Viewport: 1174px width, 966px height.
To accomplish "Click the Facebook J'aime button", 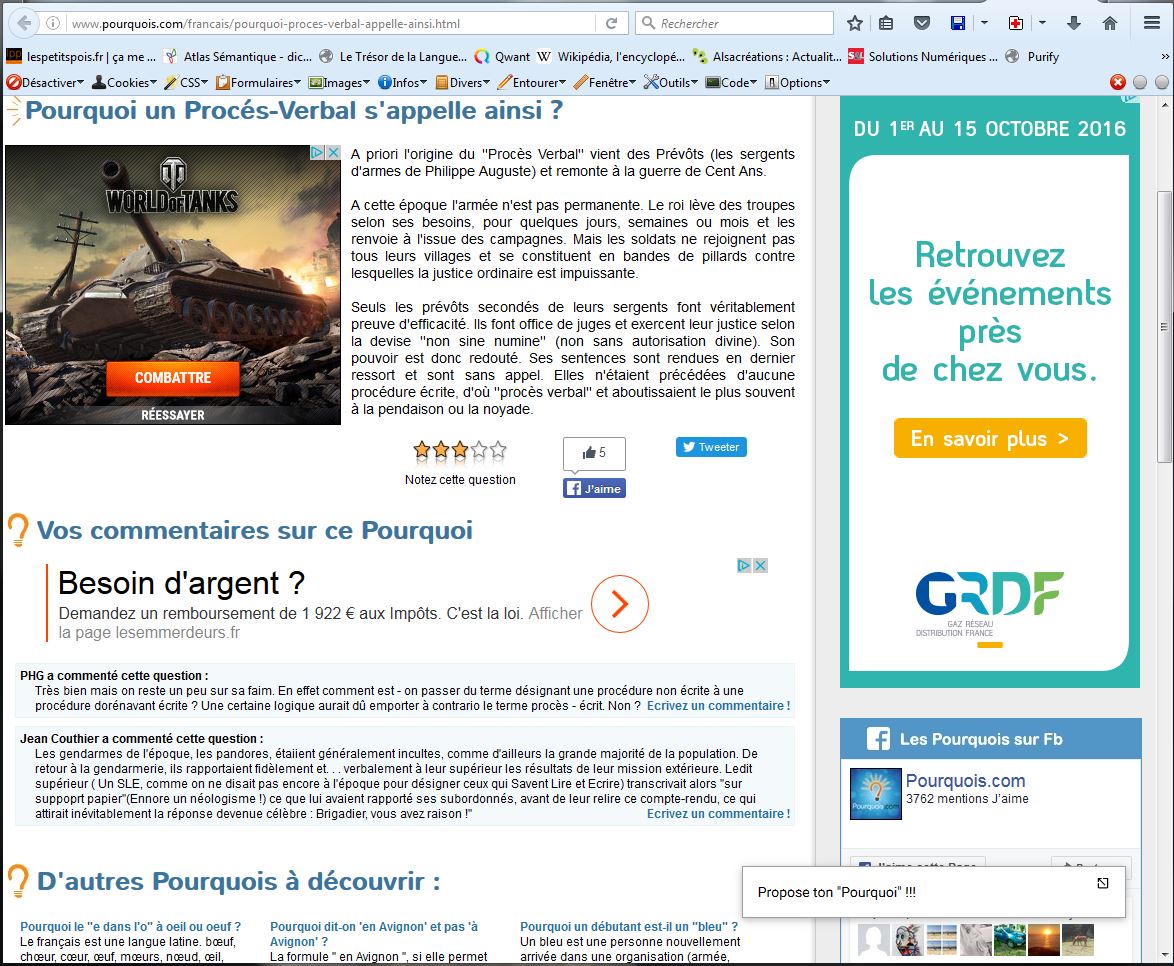I will pos(594,489).
